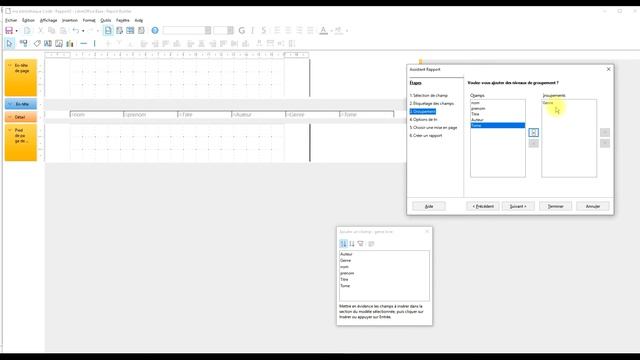Open the font name combo box
640x360 pixels.
pos(187,30)
